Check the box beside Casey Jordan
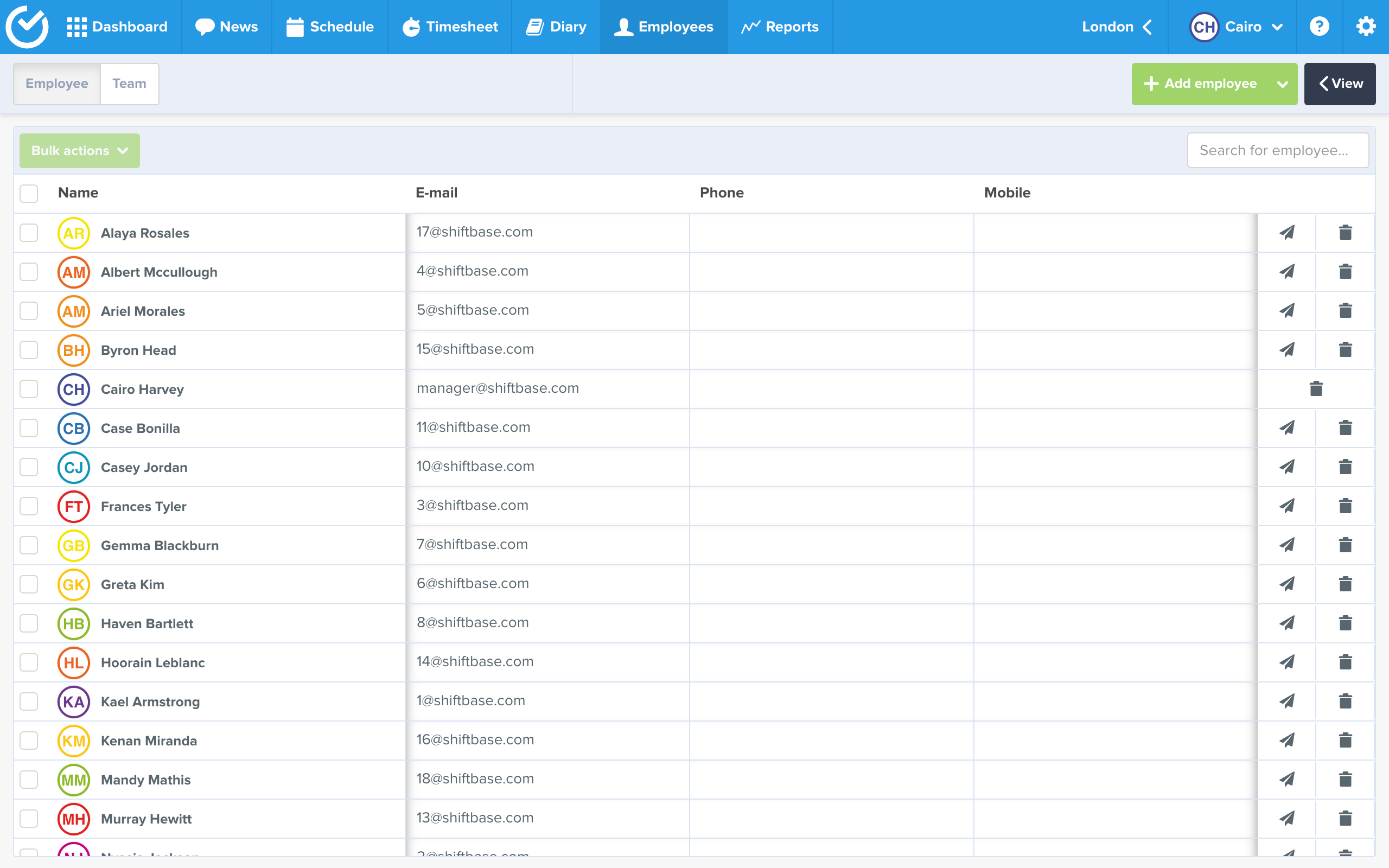This screenshot has height=868, width=1389. tap(29, 467)
